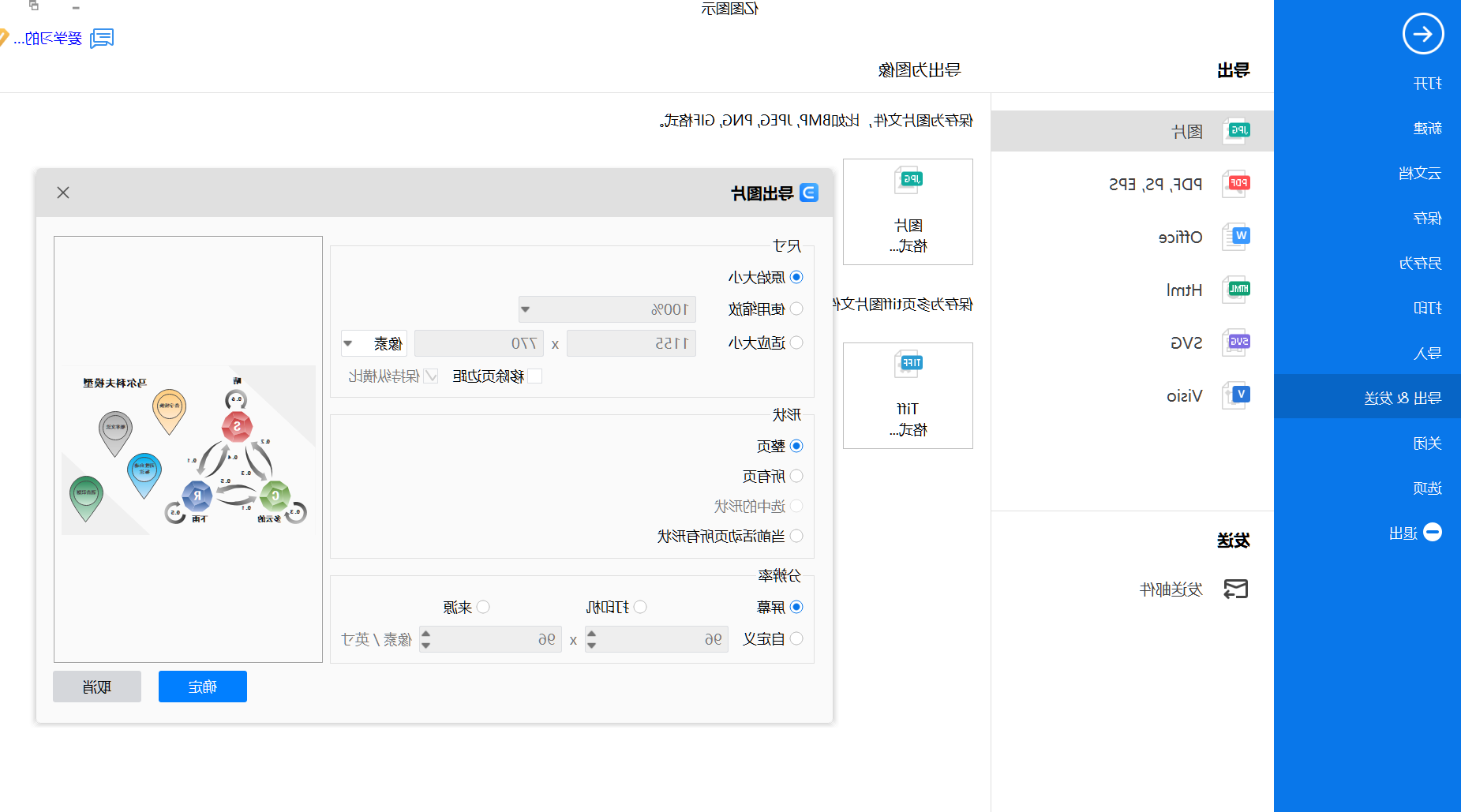Decrease the 96 value beside 像素/英寸
This screenshot has height=812, width=1461.
point(426,645)
